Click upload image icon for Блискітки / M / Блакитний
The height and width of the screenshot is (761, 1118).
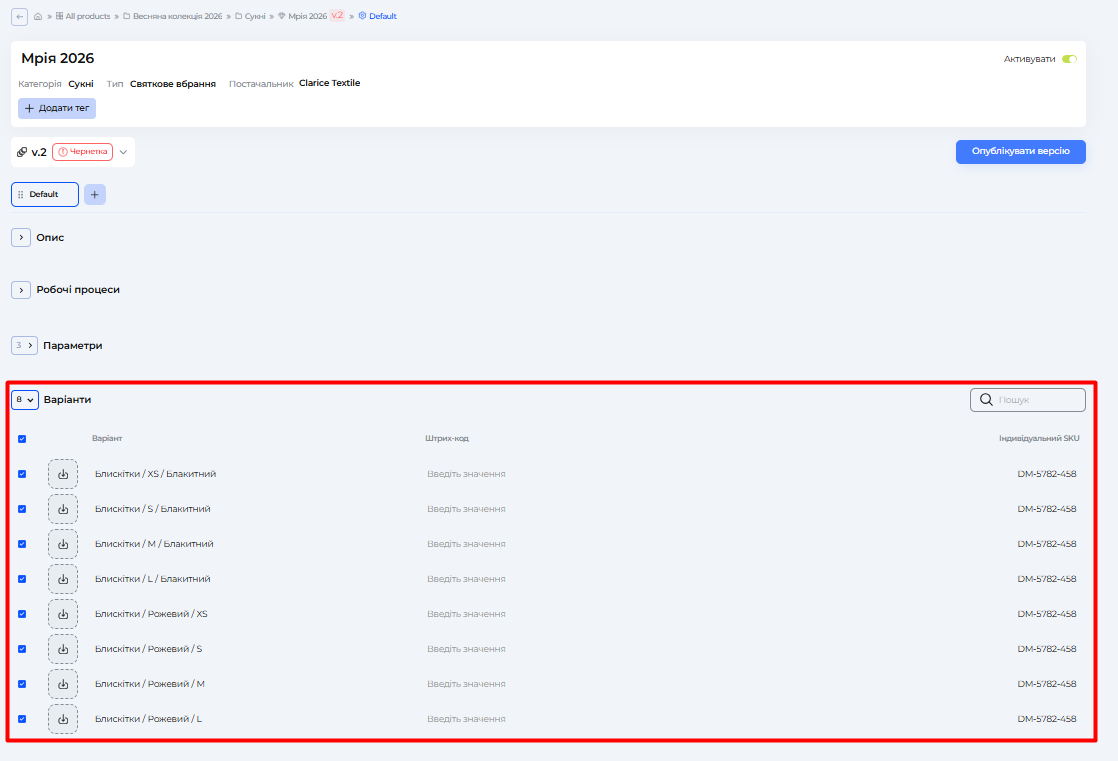tap(63, 544)
